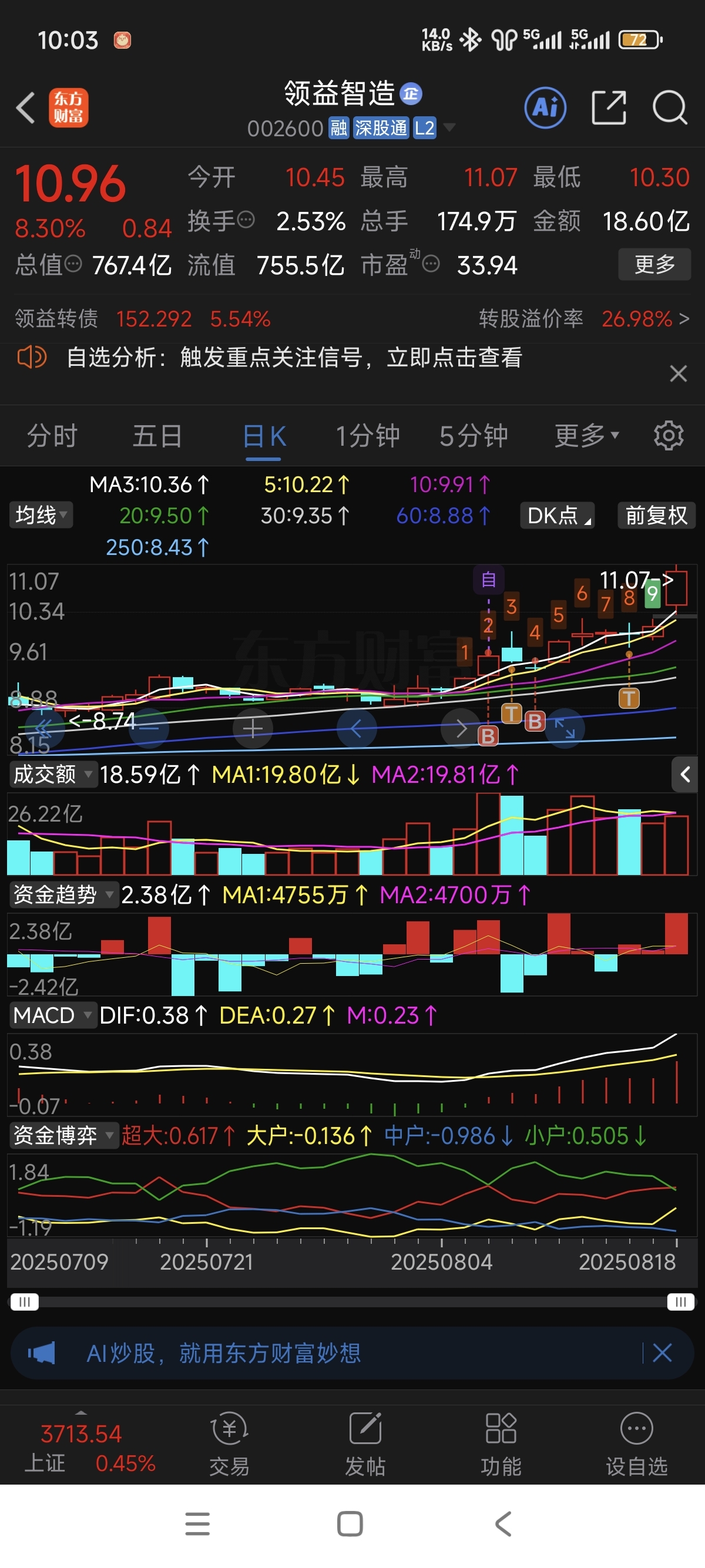Tap Android system back button

(x=503, y=1523)
